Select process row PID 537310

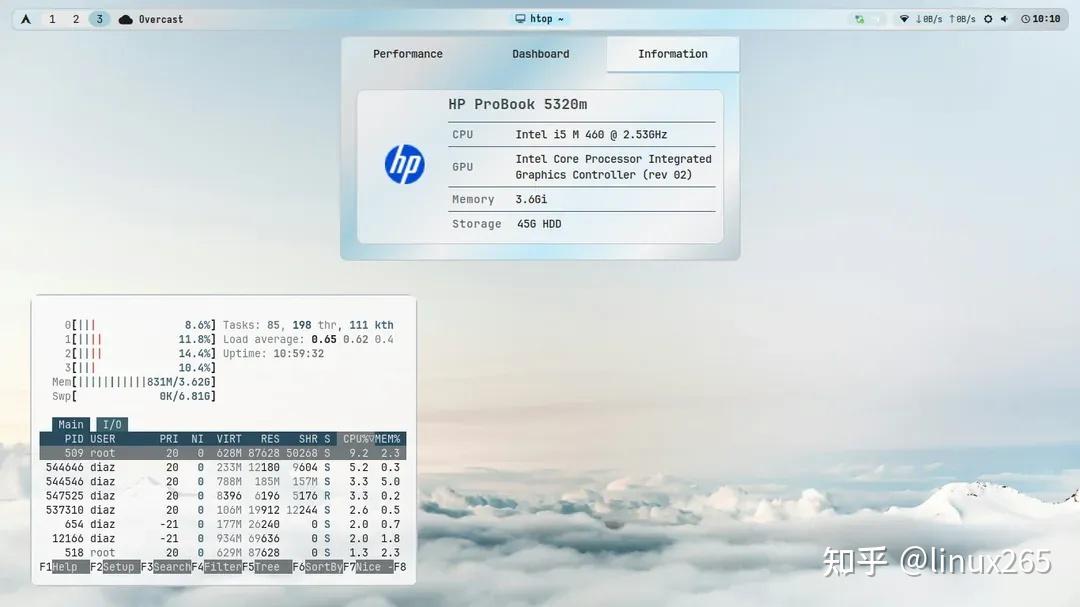click(x=222, y=510)
